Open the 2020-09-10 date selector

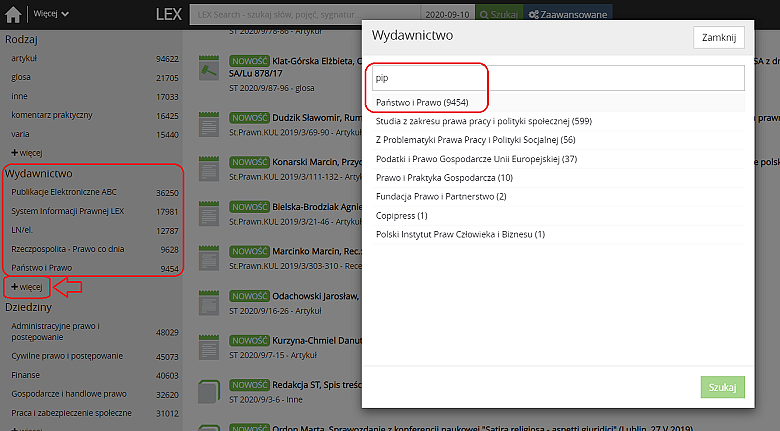[447, 14]
